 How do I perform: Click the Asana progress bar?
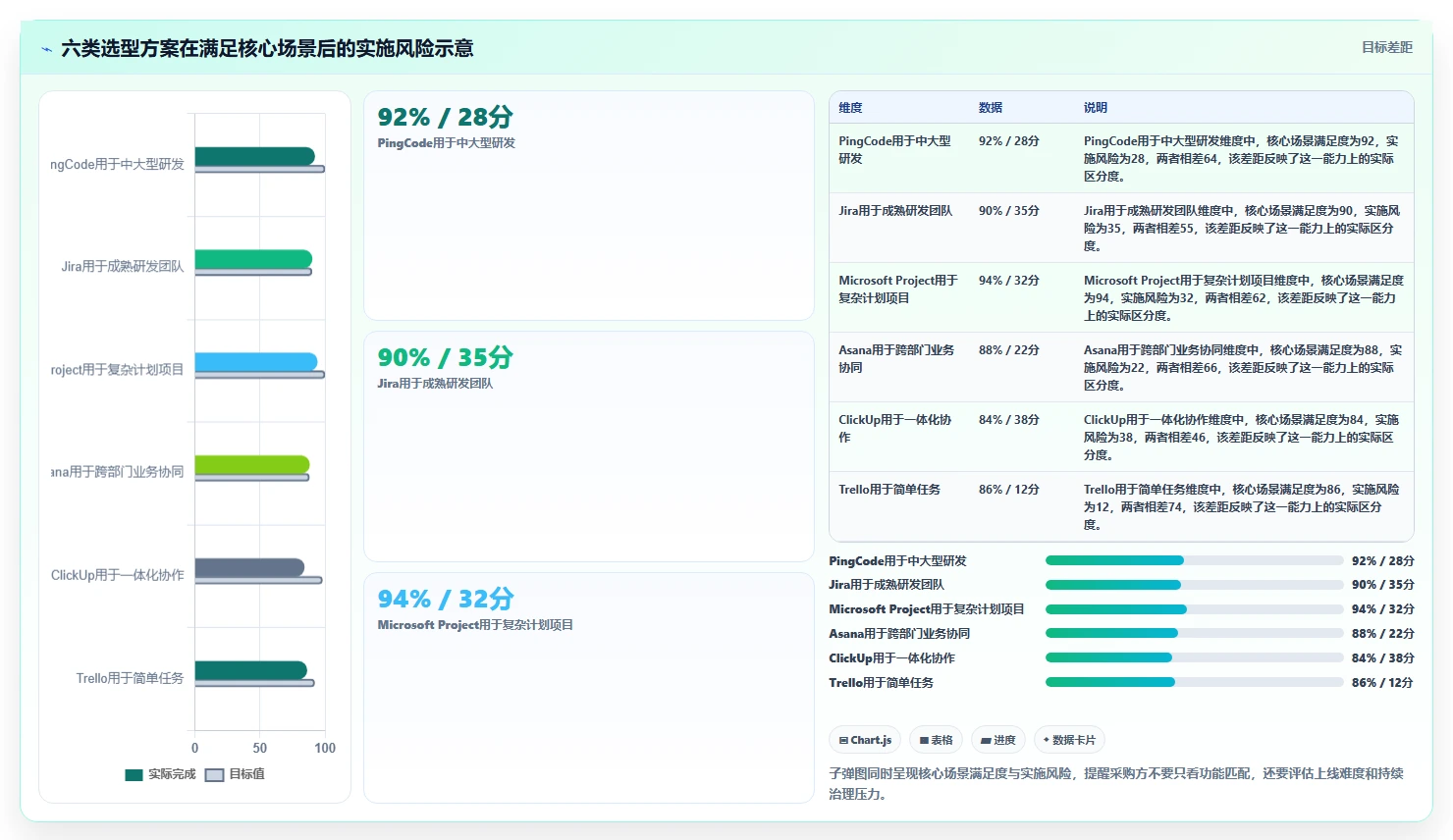1194,634
